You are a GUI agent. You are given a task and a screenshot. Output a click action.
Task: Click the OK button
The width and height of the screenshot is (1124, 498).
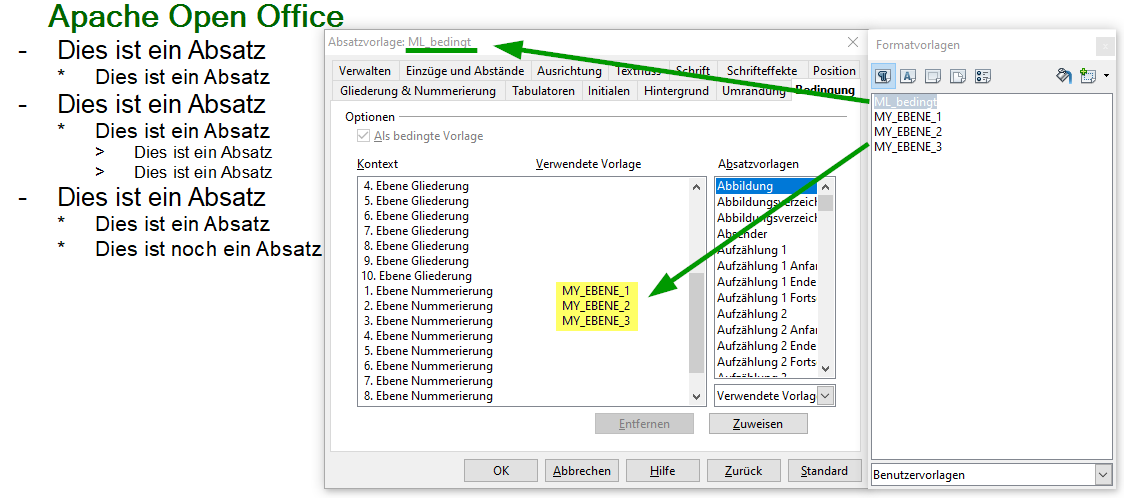(x=501, y=471)
